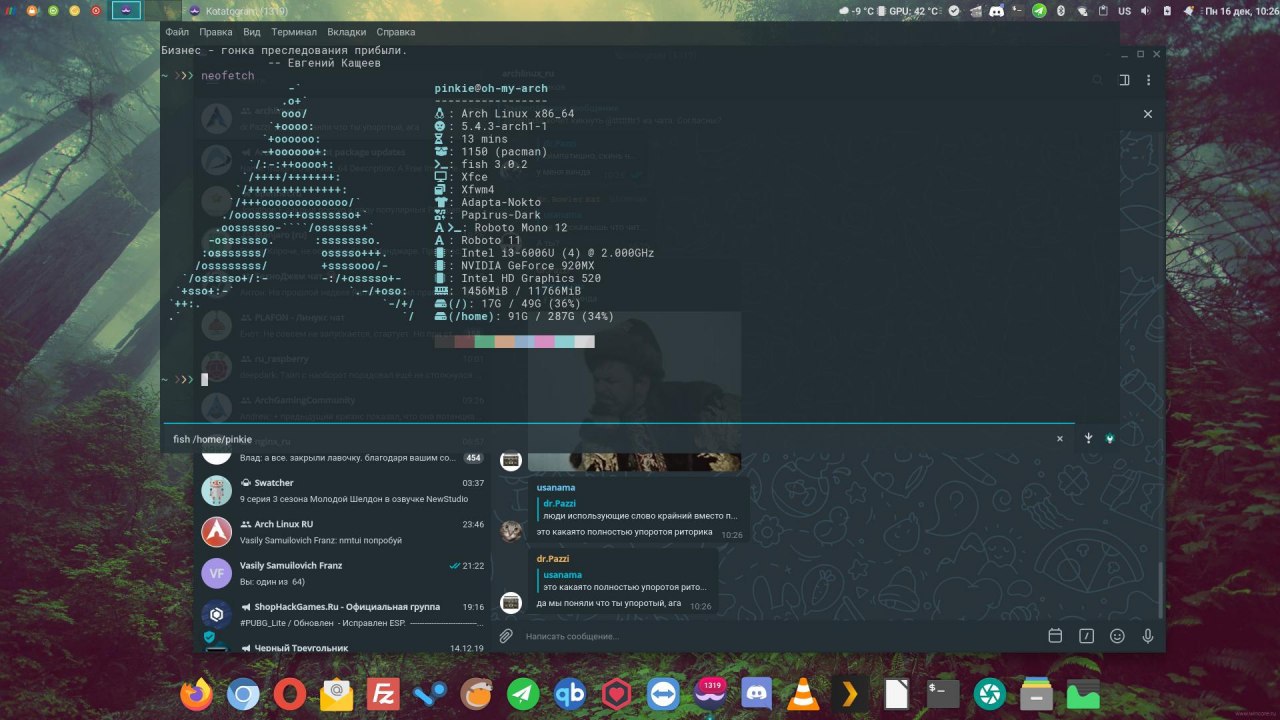Launch Discord from the dock
The height and width of the screenshot is (720, 1280).
click(x=757, y=693)
